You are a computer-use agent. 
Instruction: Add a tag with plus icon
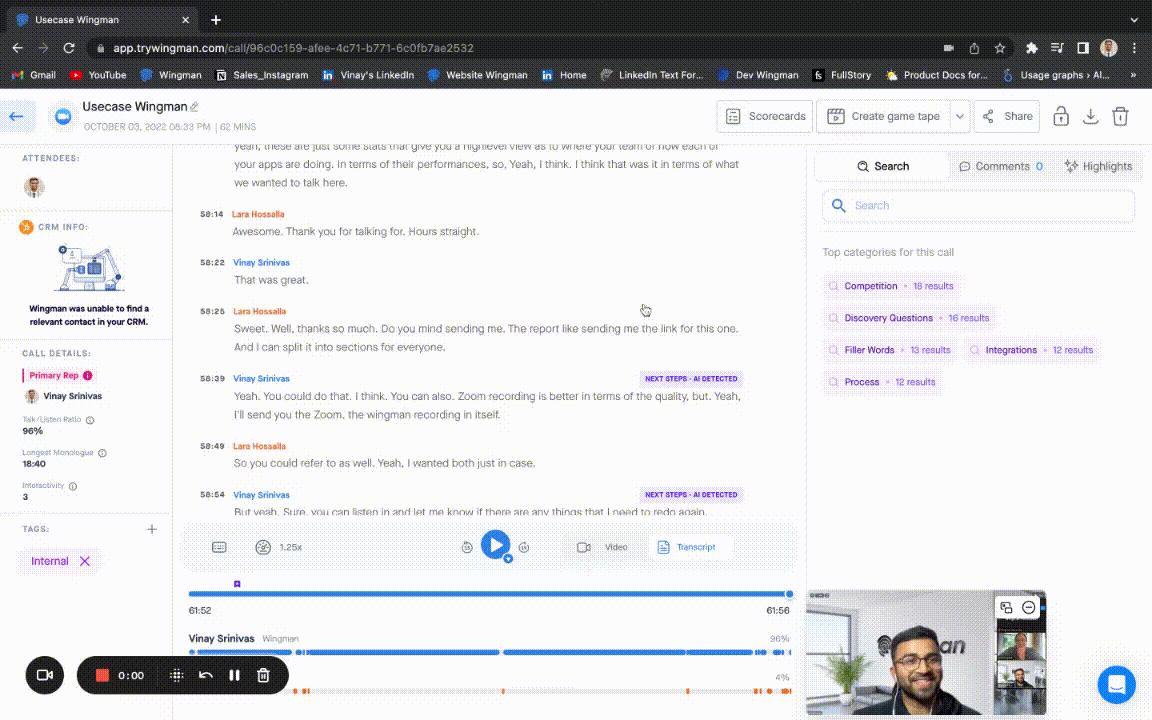point(151,529)
